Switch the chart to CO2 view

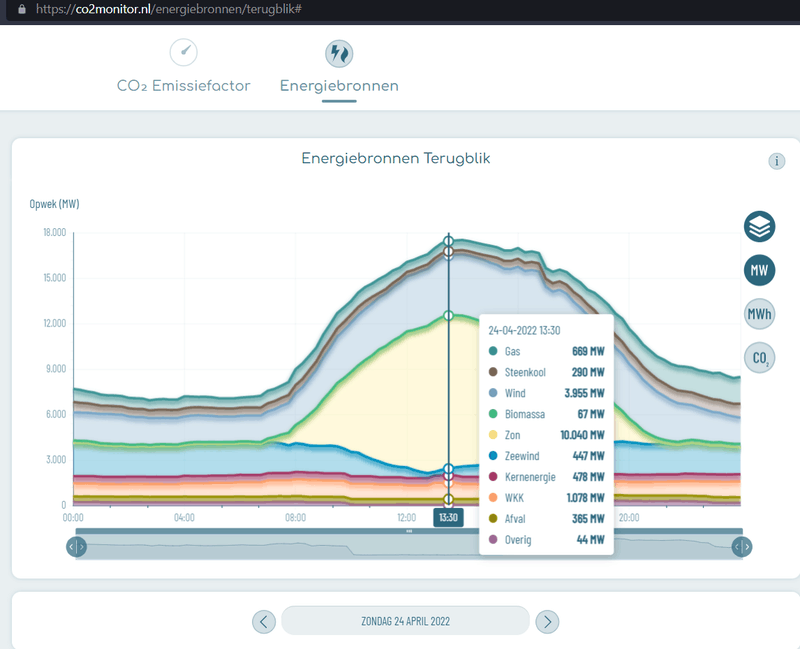[759, 358]
